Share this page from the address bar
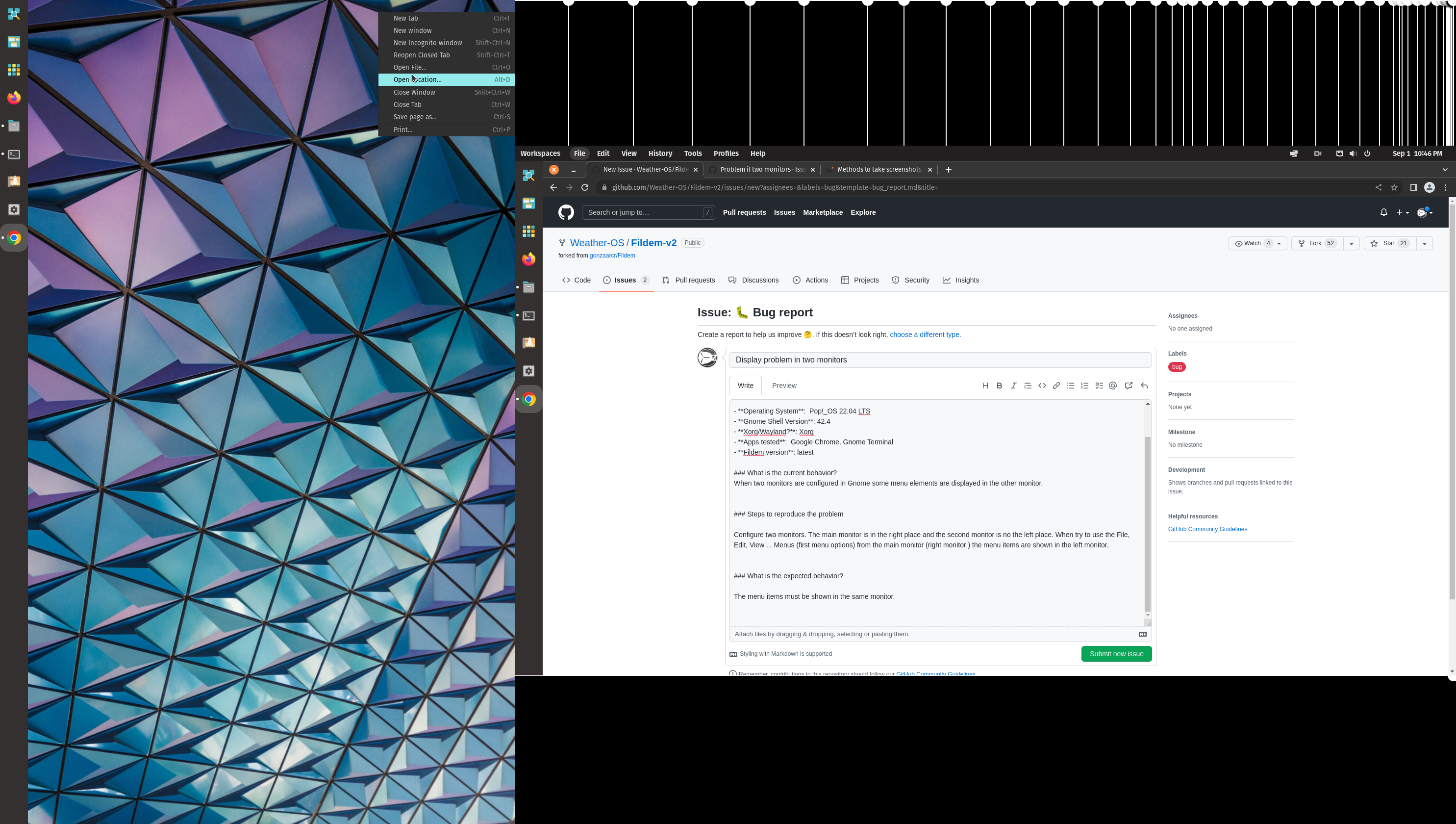Image resolution: width=1456 pixels, height=824 pixels. pos(1378,187)
